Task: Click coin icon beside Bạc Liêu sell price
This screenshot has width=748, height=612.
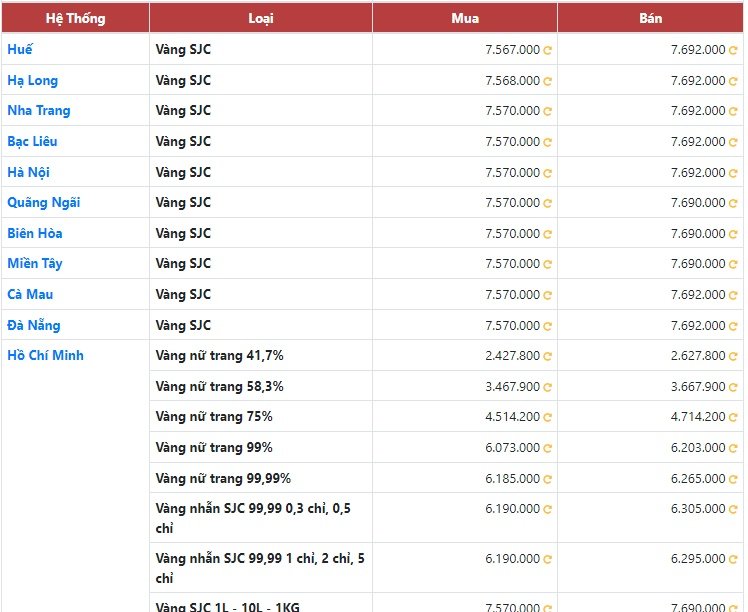Action: point(733,142)
